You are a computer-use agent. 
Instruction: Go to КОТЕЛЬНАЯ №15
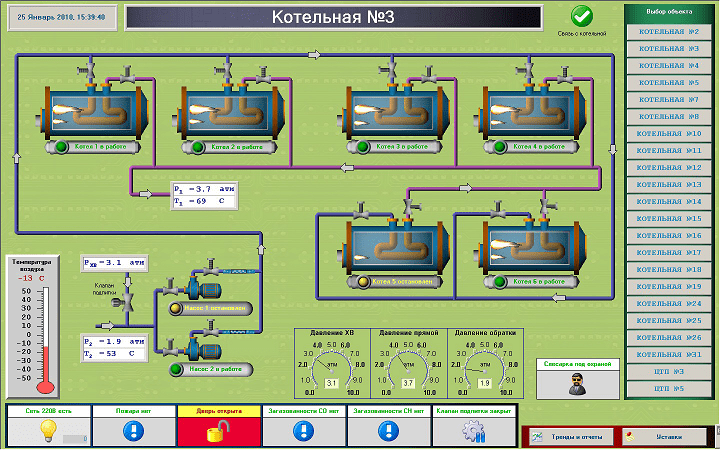(x=669, y=219)
